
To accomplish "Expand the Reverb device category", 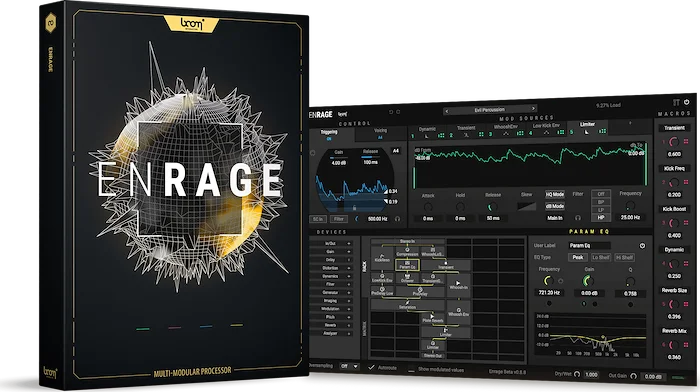I will (331, 325).
